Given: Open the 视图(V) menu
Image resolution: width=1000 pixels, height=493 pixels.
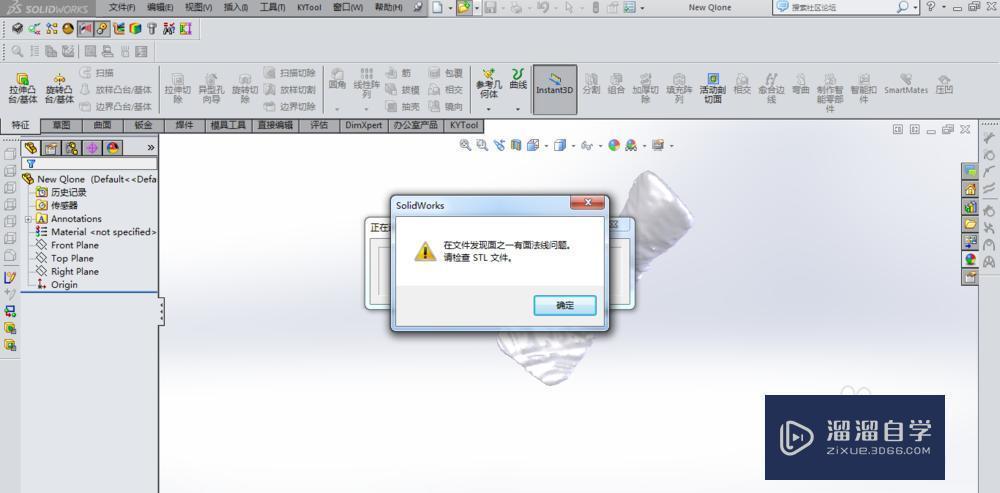Looking at the screenshot, I should click(198, 8).
